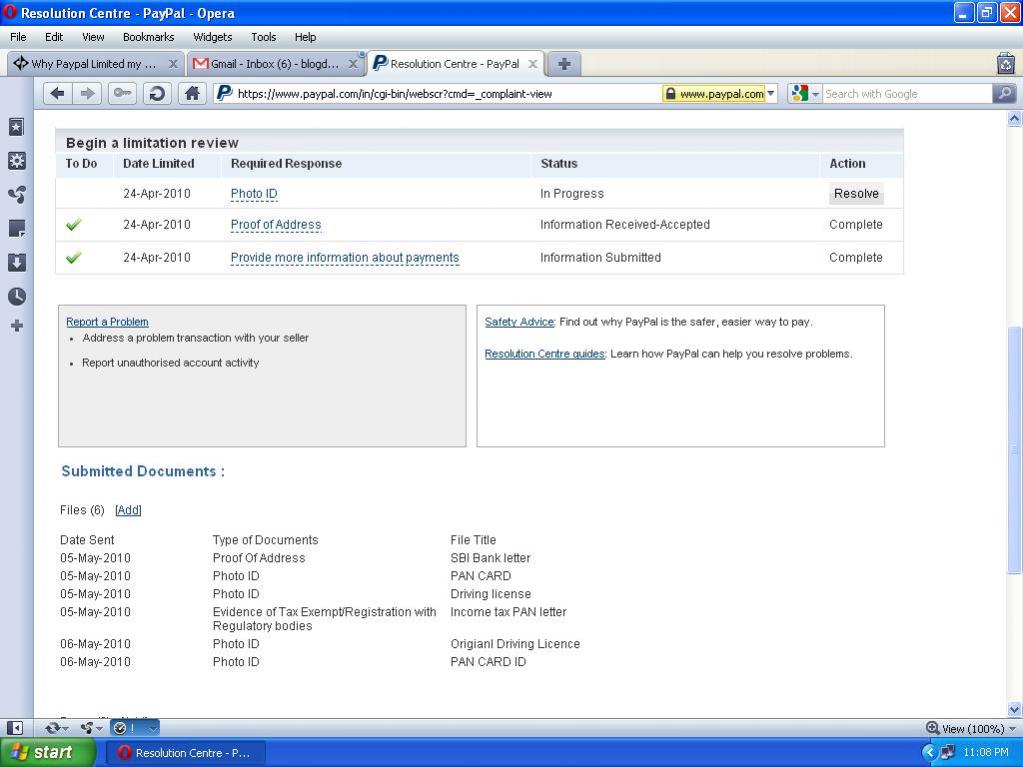Open the Downloads panel in sidebar

(x=16, y=262)
